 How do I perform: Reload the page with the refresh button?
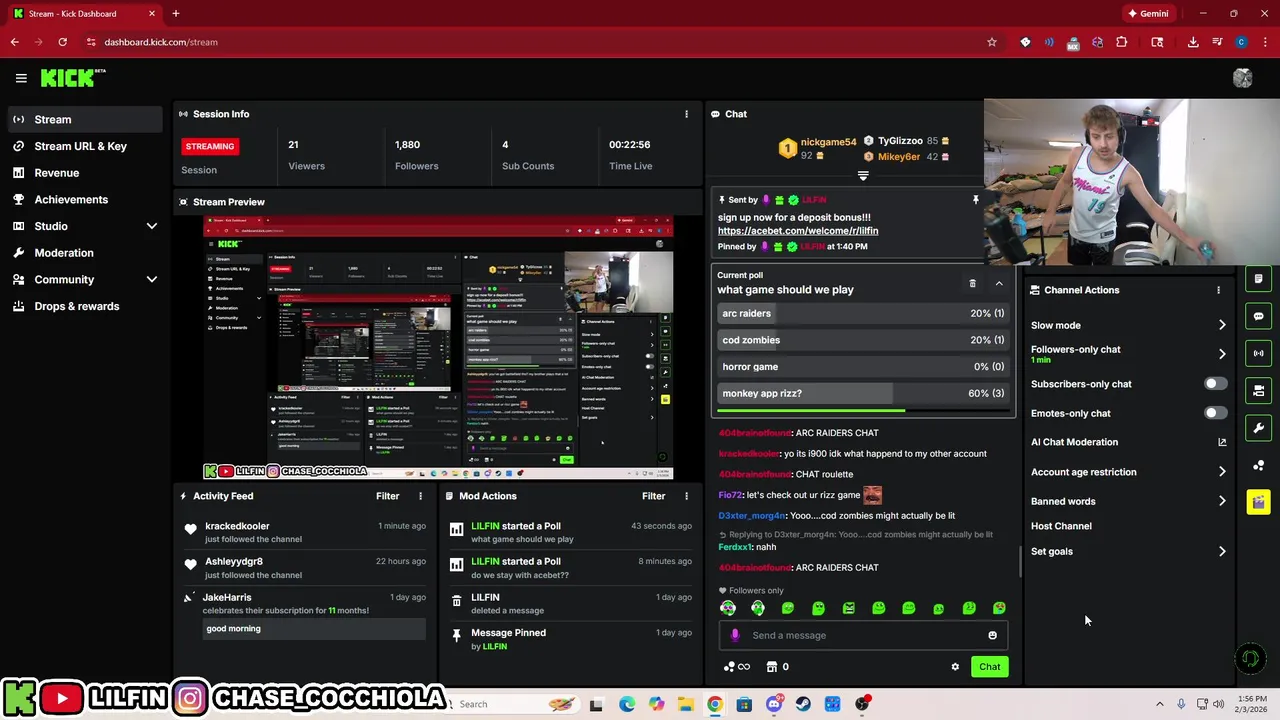62,42
